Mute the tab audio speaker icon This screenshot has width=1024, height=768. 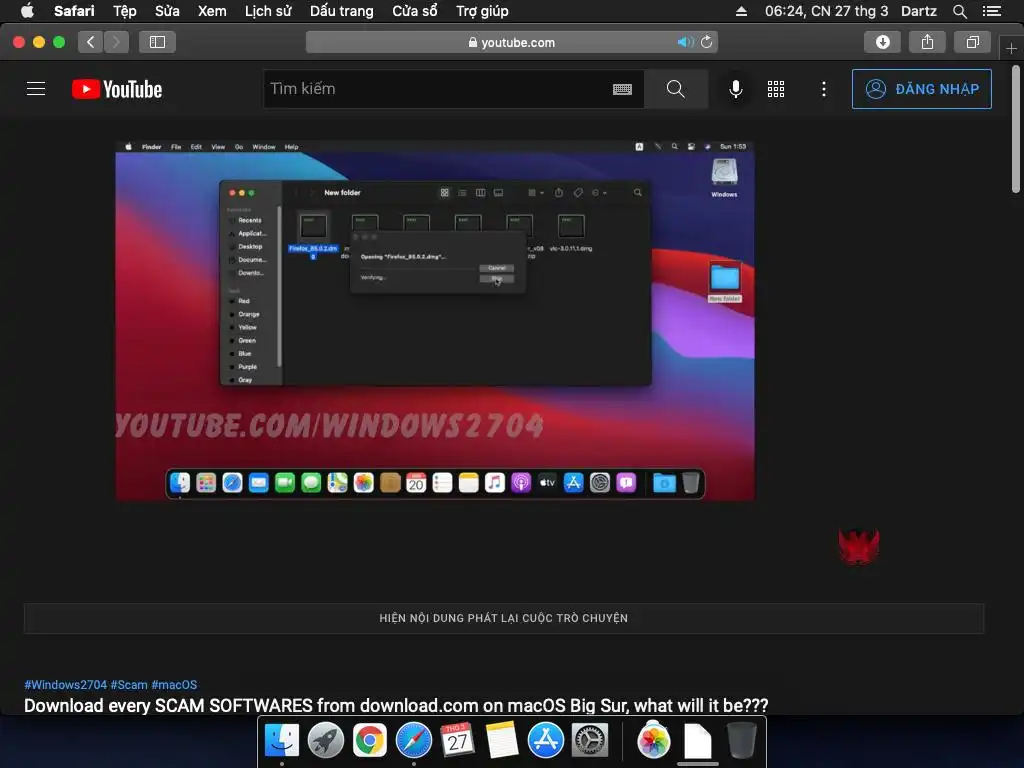pos(685,42)
